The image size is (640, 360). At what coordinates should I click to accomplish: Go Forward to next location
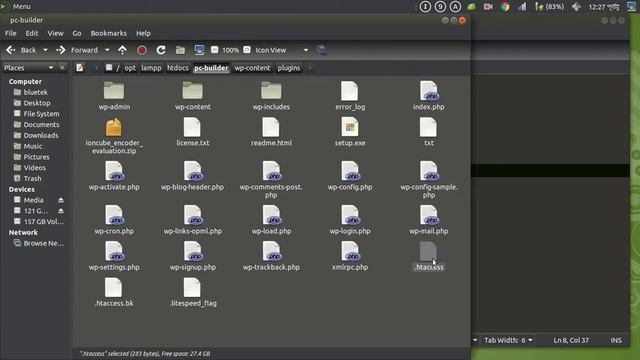(x=78, y=50)
